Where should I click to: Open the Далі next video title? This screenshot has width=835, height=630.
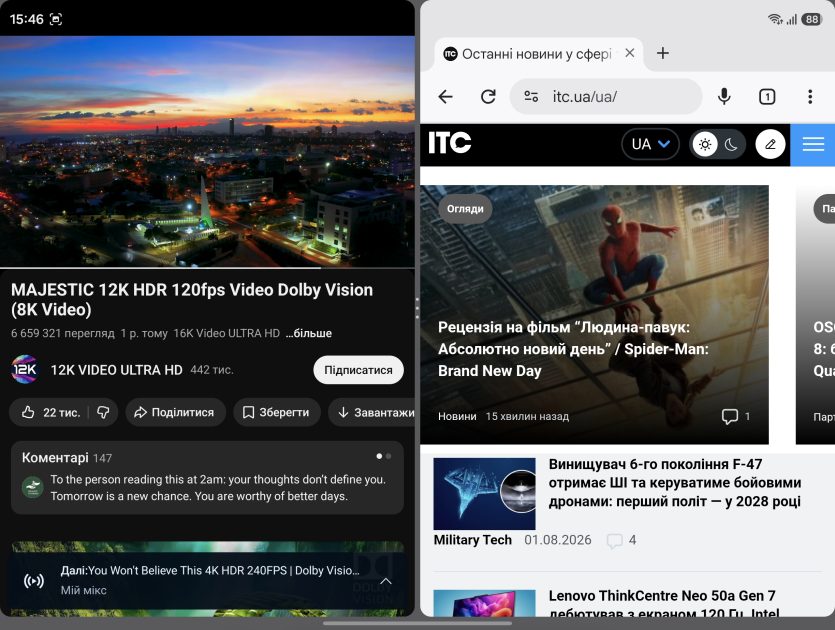[210, 570]
